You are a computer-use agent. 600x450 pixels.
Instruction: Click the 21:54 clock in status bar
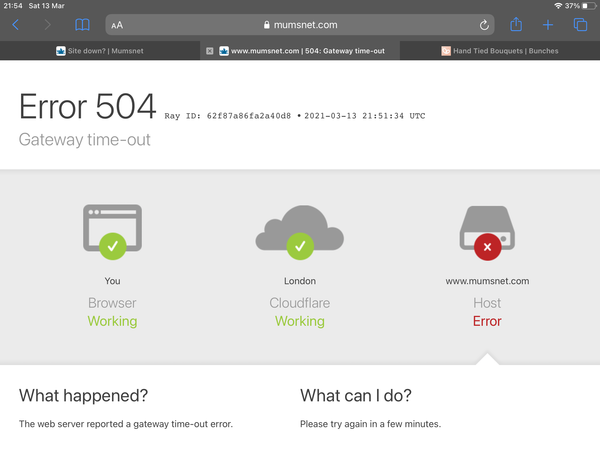[13, 6]
